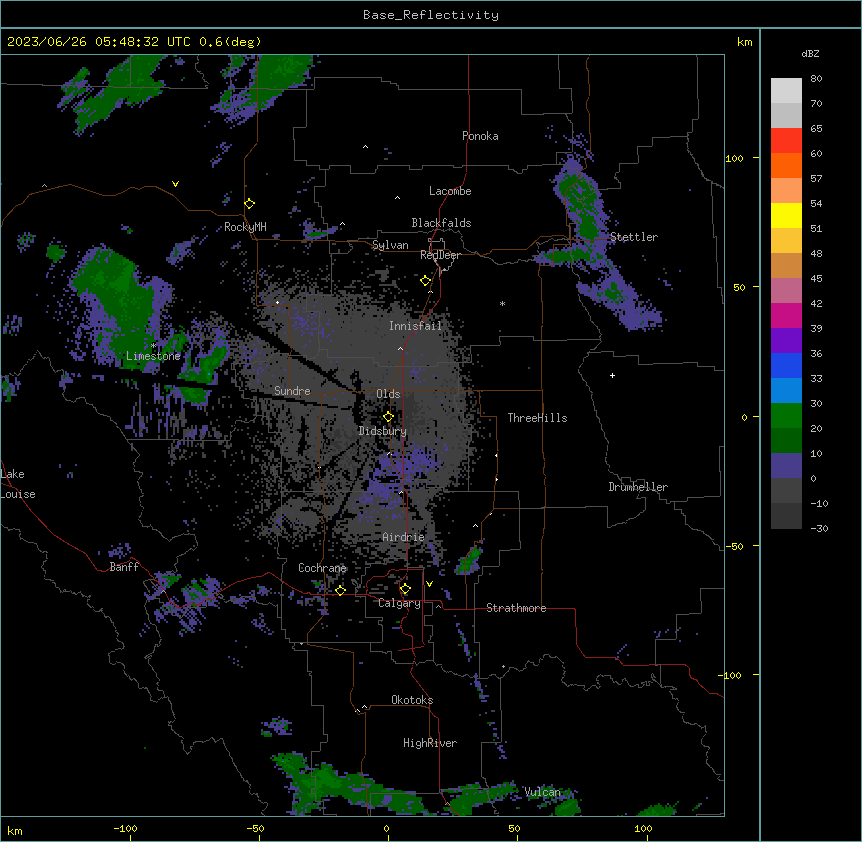
Task: Select the magenta 39-42 dBZ legend swatch
Action: (786, 315)
